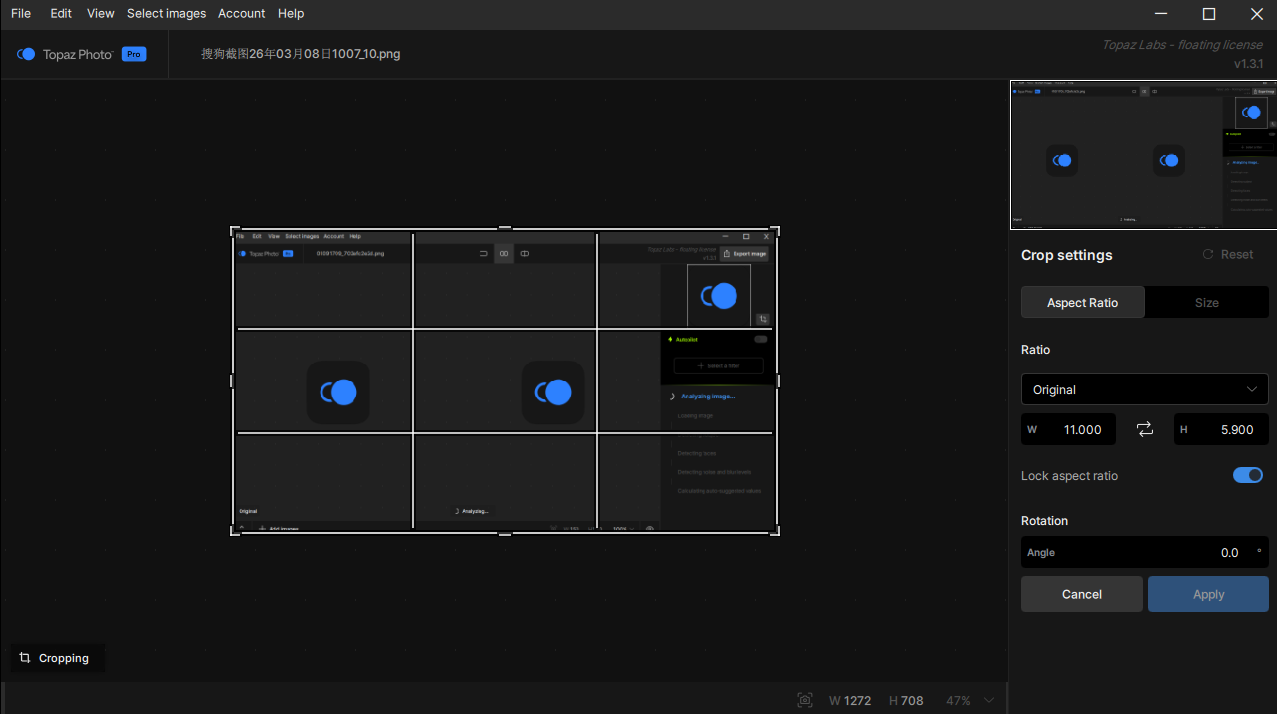Open the Original ratio dropdown
This screenshot has width=1277, height=714.
(x=1144, y=389)
